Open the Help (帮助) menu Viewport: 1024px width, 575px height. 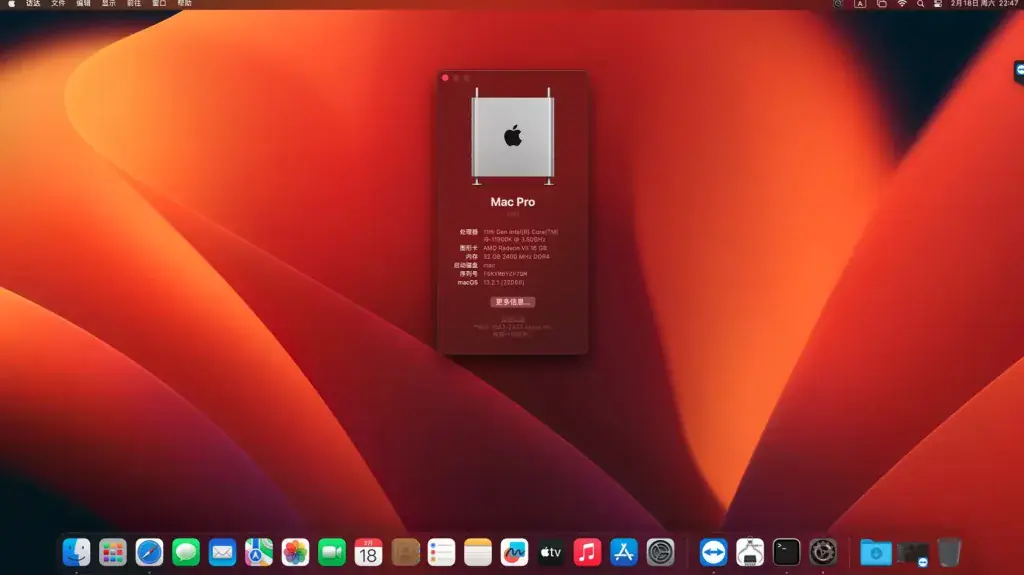(185, 4)
